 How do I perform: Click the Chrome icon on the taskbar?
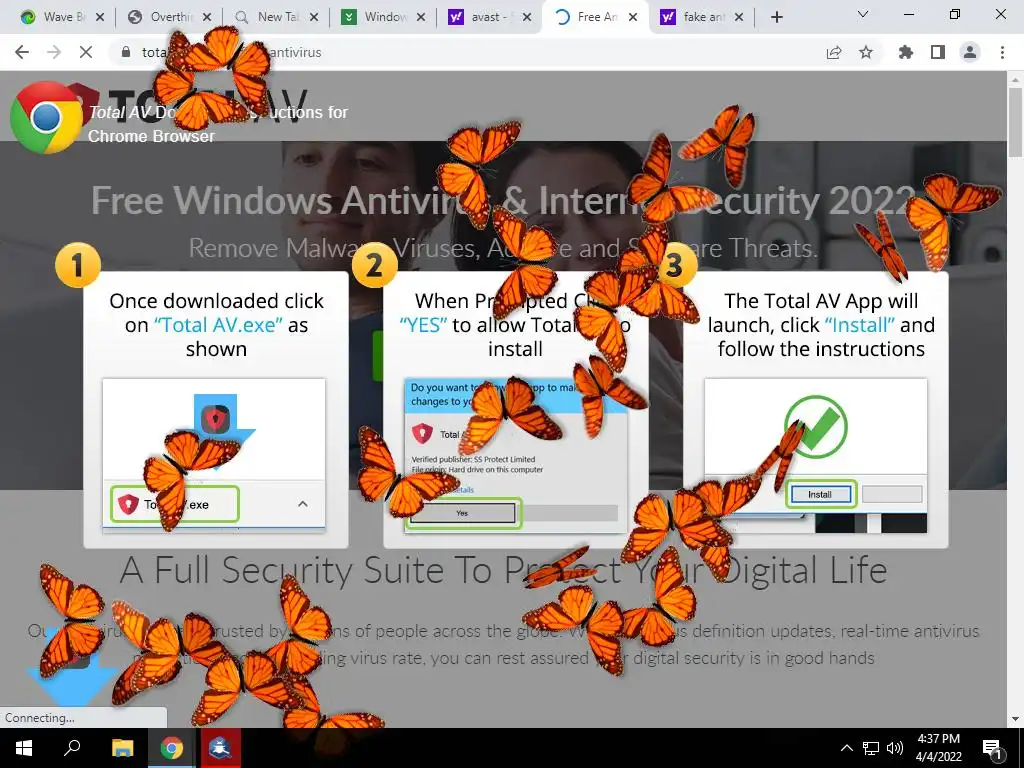171,748
